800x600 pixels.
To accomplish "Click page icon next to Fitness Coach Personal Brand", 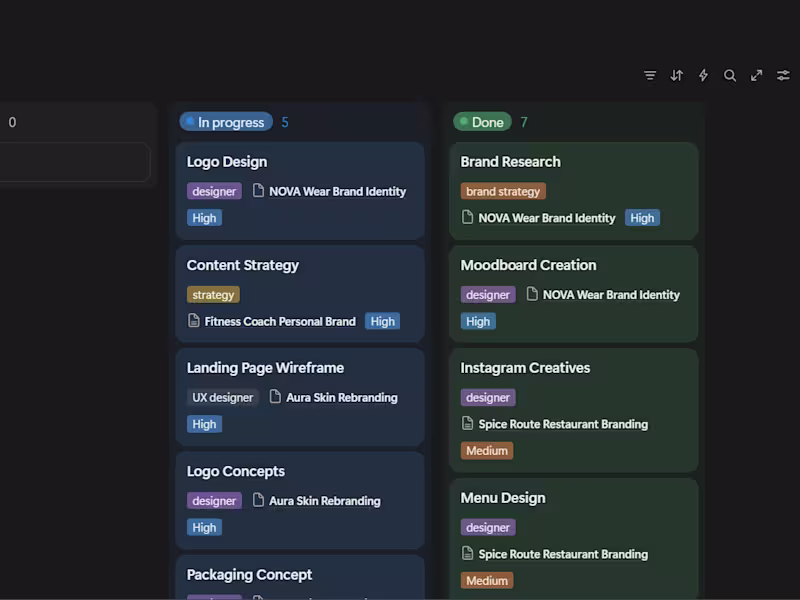I will [194, 321].
